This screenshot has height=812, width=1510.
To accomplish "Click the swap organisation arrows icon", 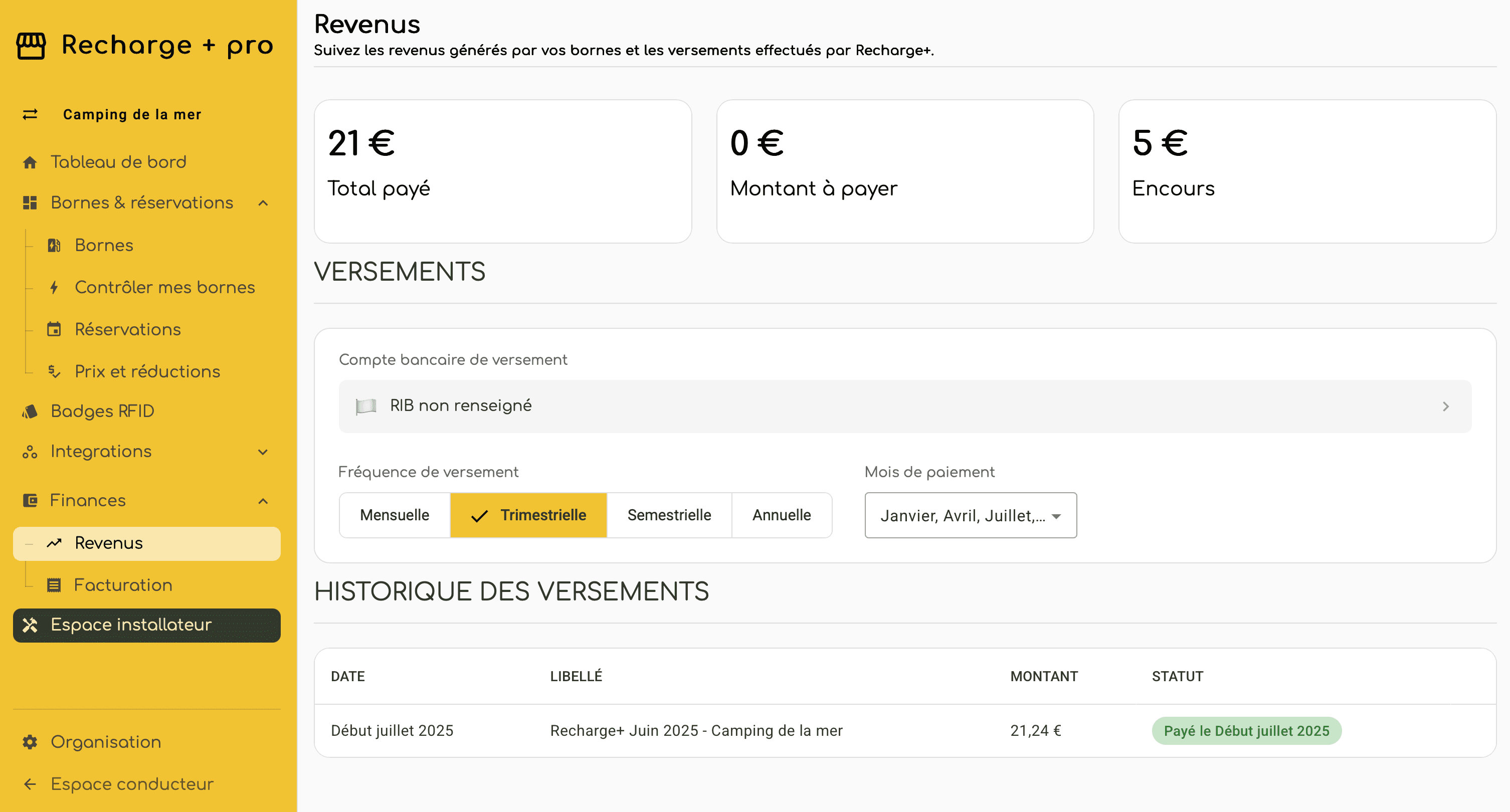I will click(x=30, y=114).
